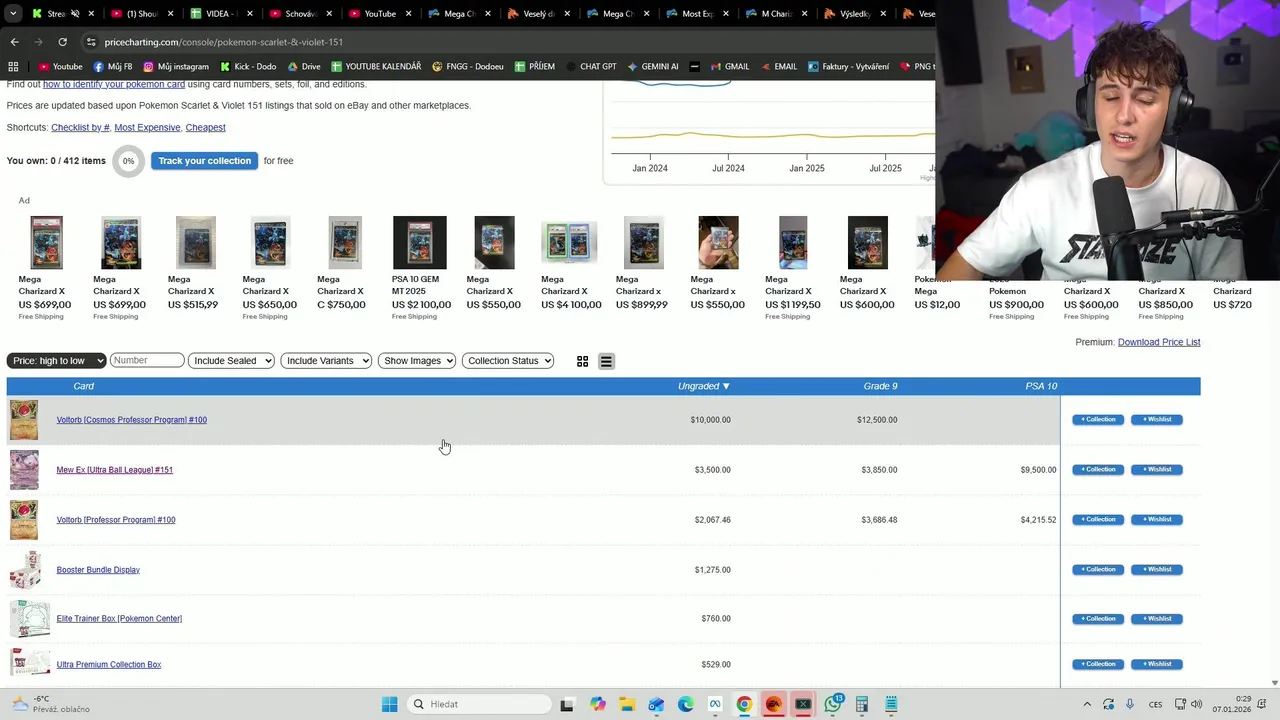1280x720 pixels.
Task: Sort by Grade 9 column header
Action: pyautogui.click(x=880, y=386)
